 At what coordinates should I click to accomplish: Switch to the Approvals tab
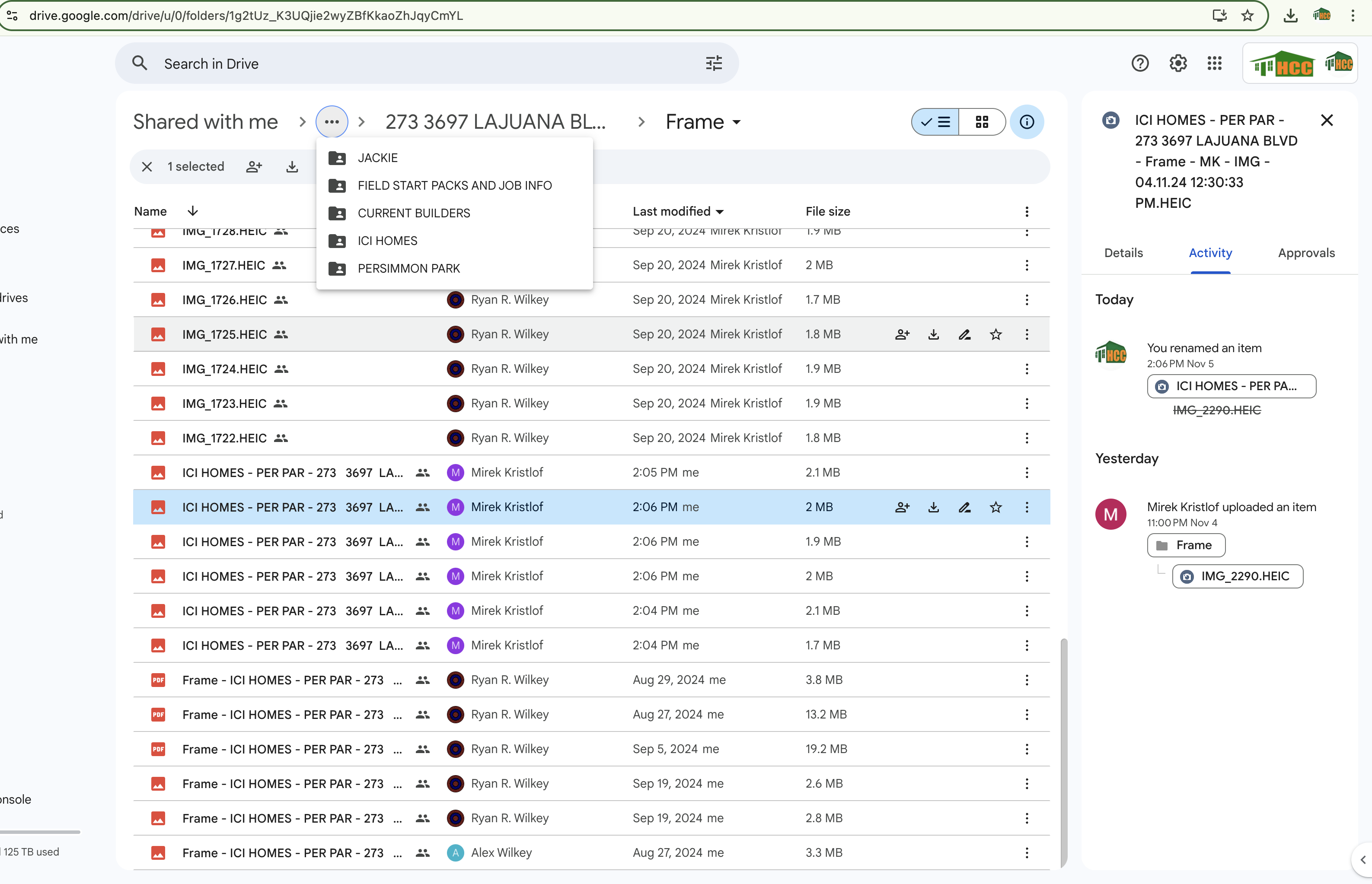(x=1306, y=253)
